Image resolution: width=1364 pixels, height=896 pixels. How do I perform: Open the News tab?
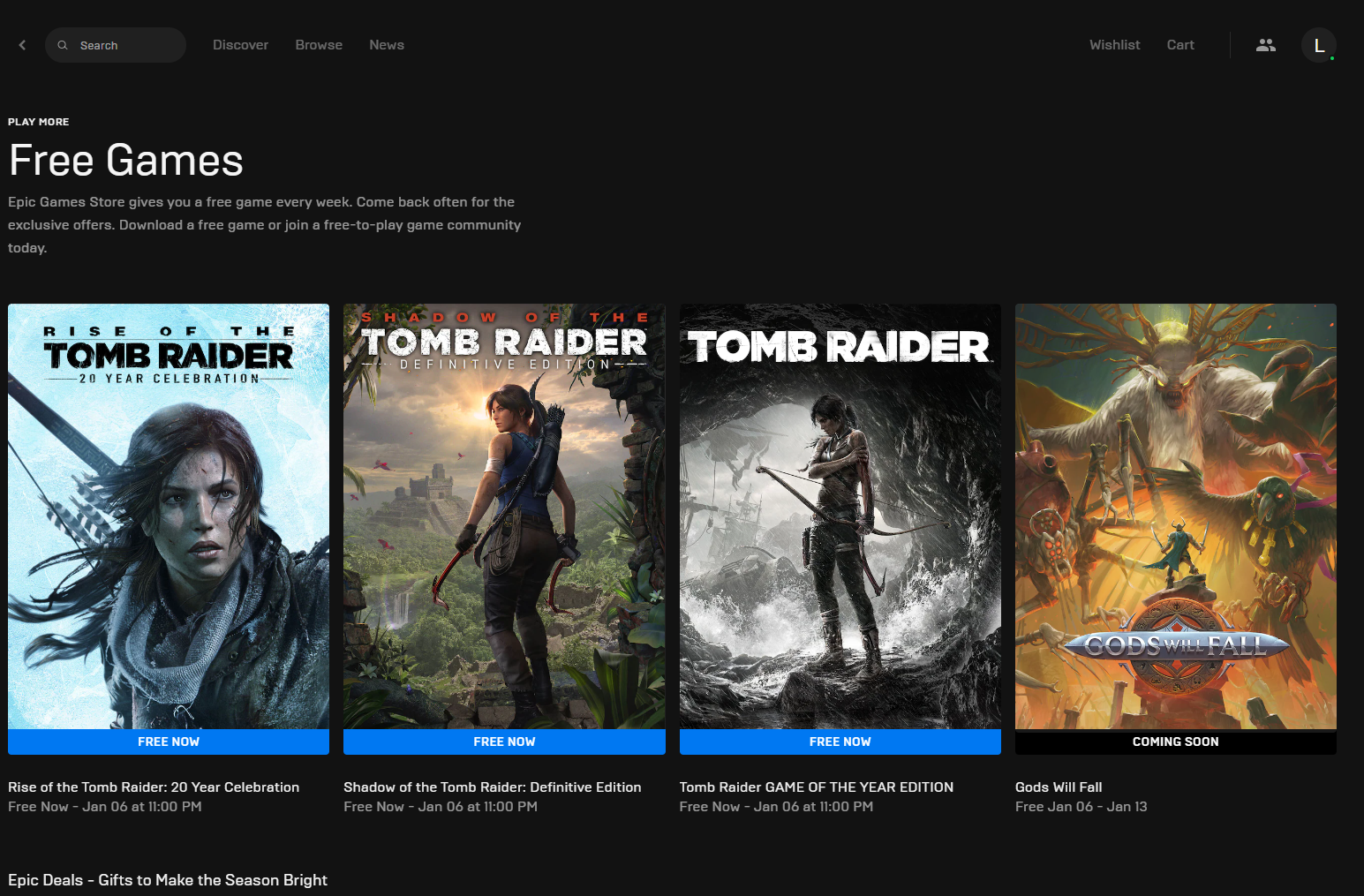[387, 45]
